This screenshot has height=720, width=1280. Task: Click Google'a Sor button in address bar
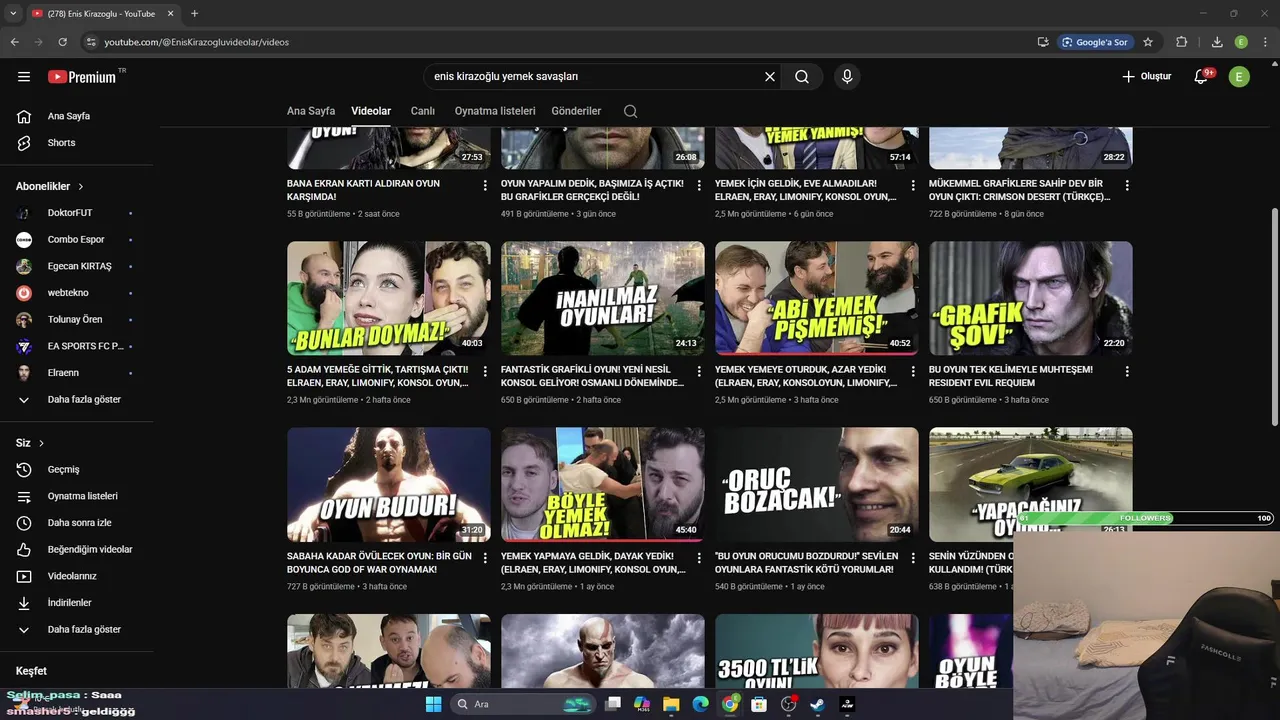click(x=1095, y=42)
